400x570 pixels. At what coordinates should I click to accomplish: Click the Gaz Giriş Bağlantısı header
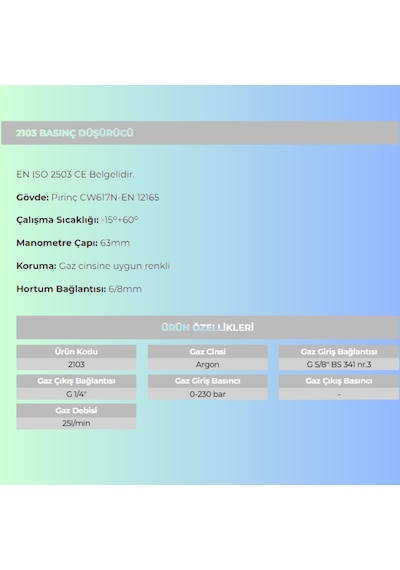click(339, 352)
